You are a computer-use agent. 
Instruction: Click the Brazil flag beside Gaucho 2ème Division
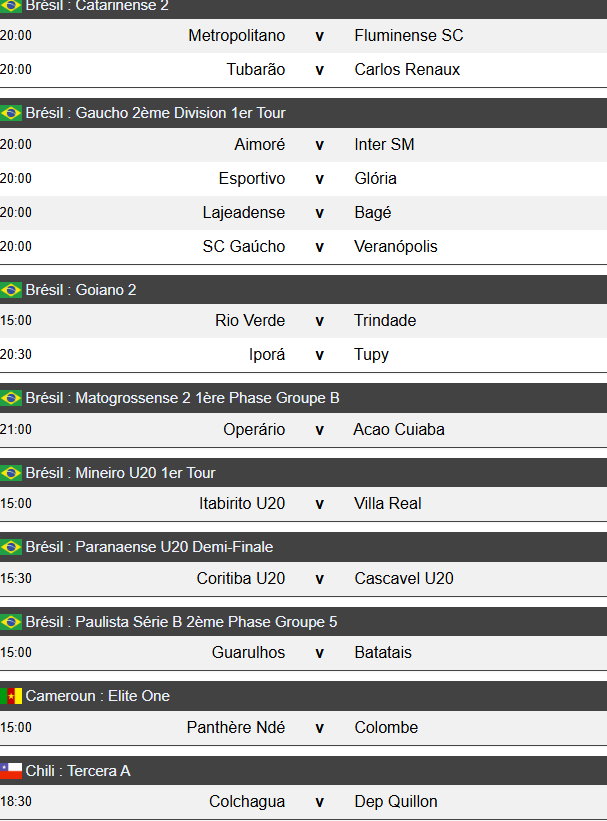[11, 113]
